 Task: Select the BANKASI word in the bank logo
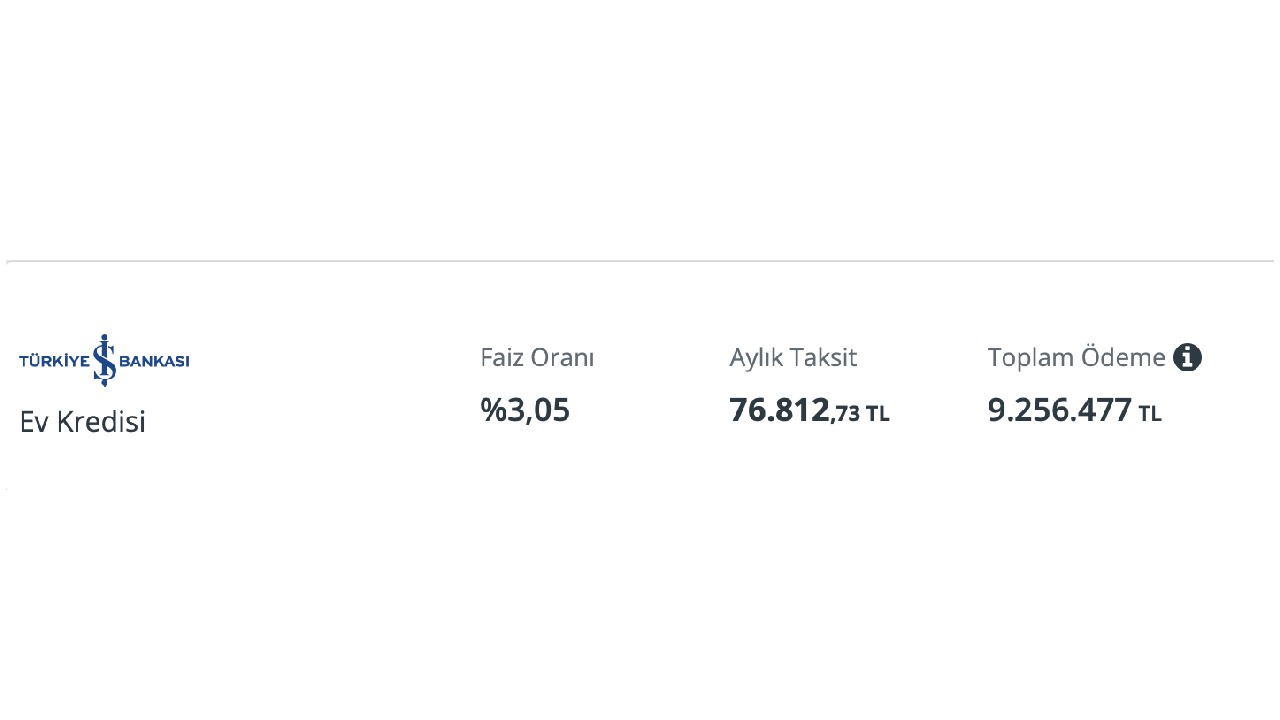[154, 361]
